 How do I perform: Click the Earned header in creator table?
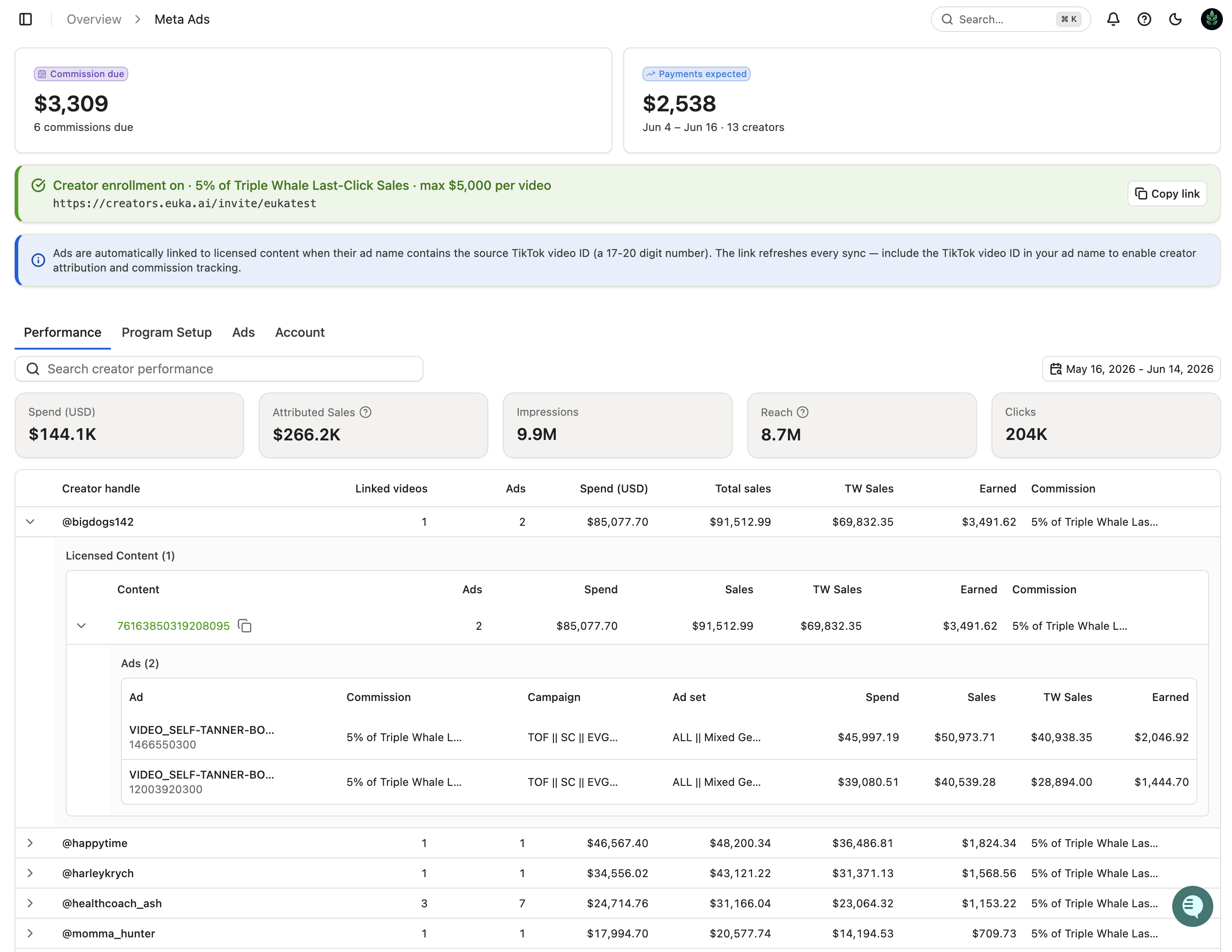[997, 488]
